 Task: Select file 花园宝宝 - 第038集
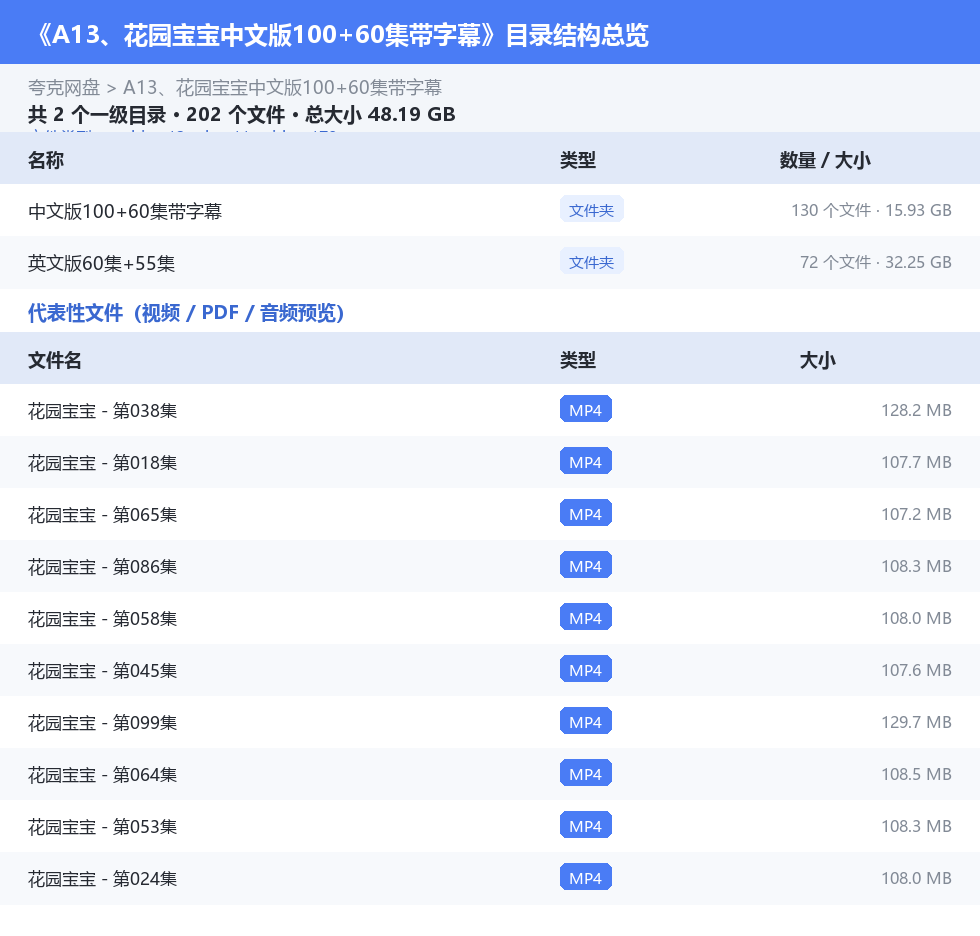coord(102,411)
